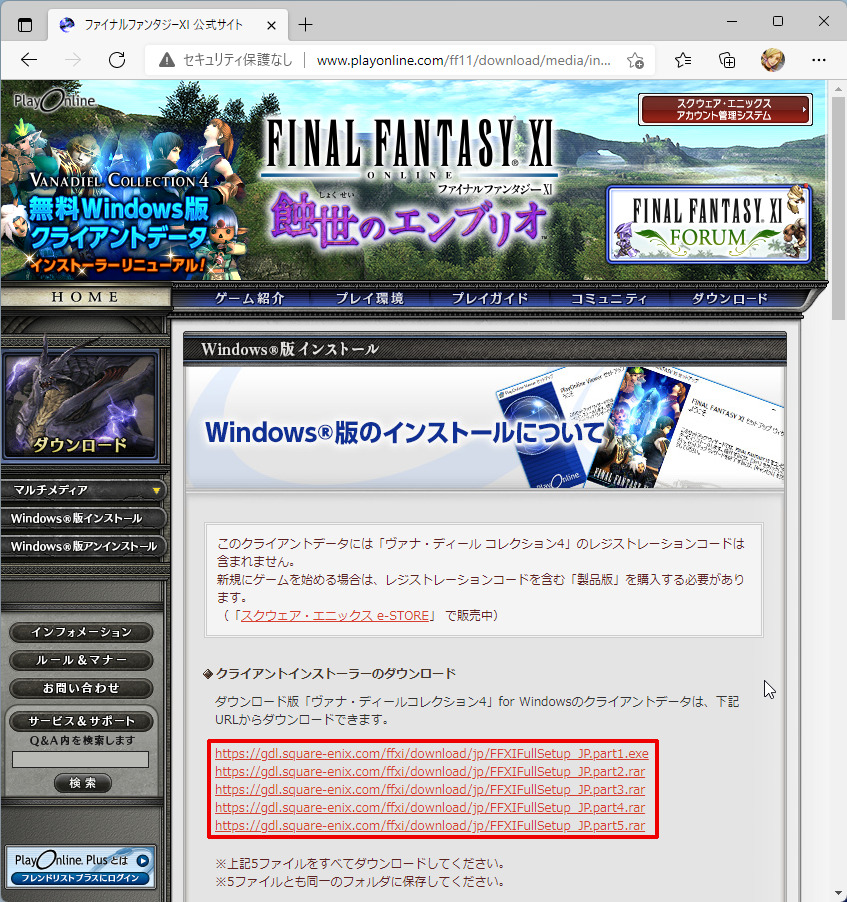847x902 pixels.
Task: Download FFXIFullSetup_JP.part3.rar link
Action: coord(430,789)
